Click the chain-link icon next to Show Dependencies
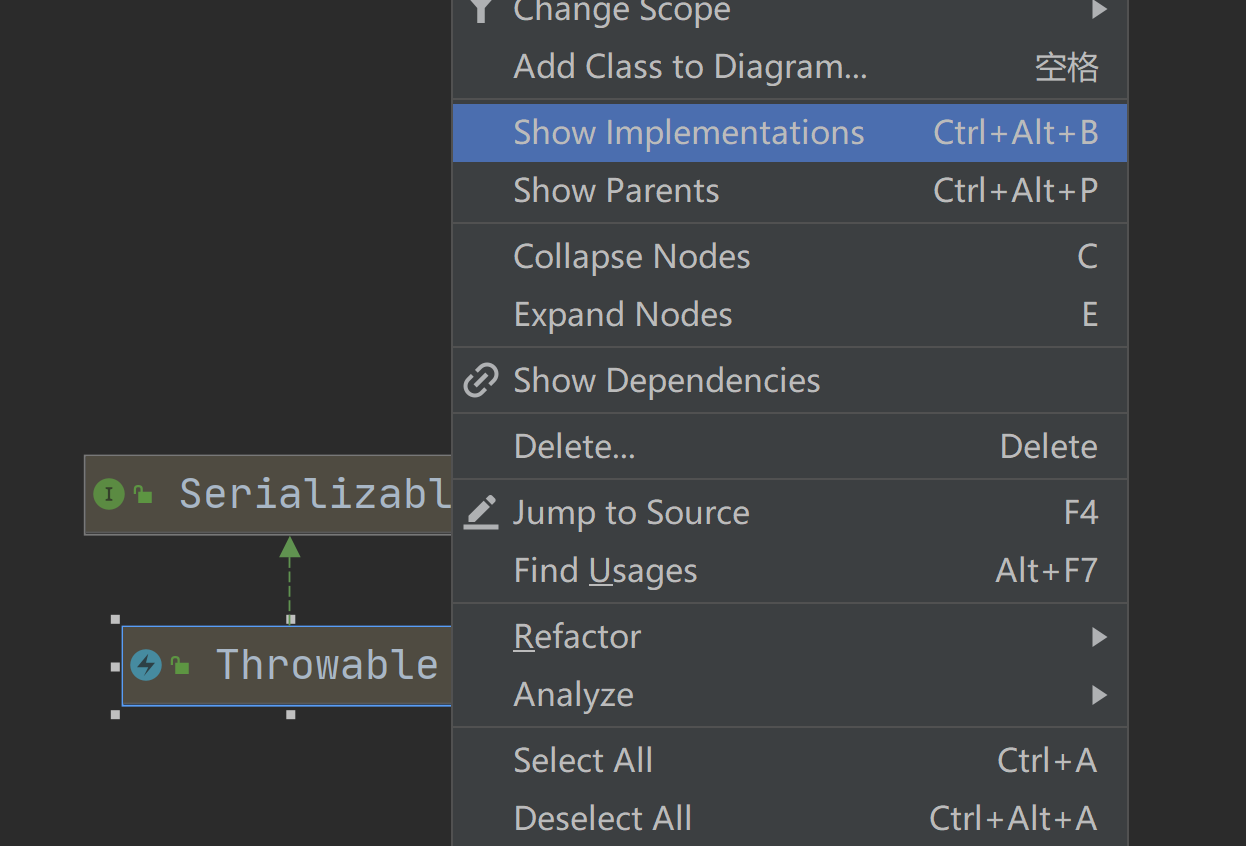Viewport: 1246px width, 846px height. point(481,380)
